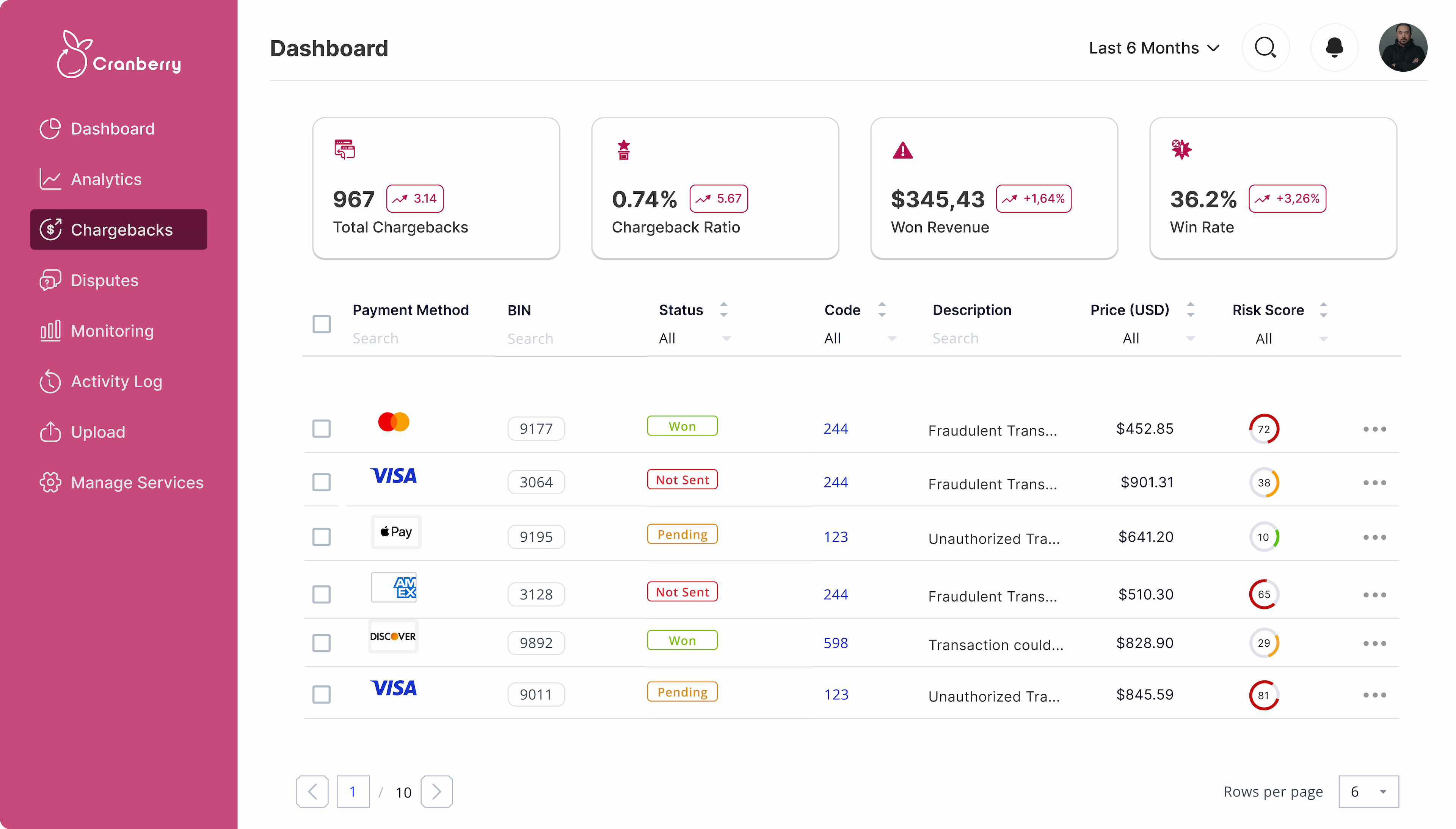This screenshot has height=829, width=1456.
Task: Click code link 598 in Discover row
Action: coord(835,643)
